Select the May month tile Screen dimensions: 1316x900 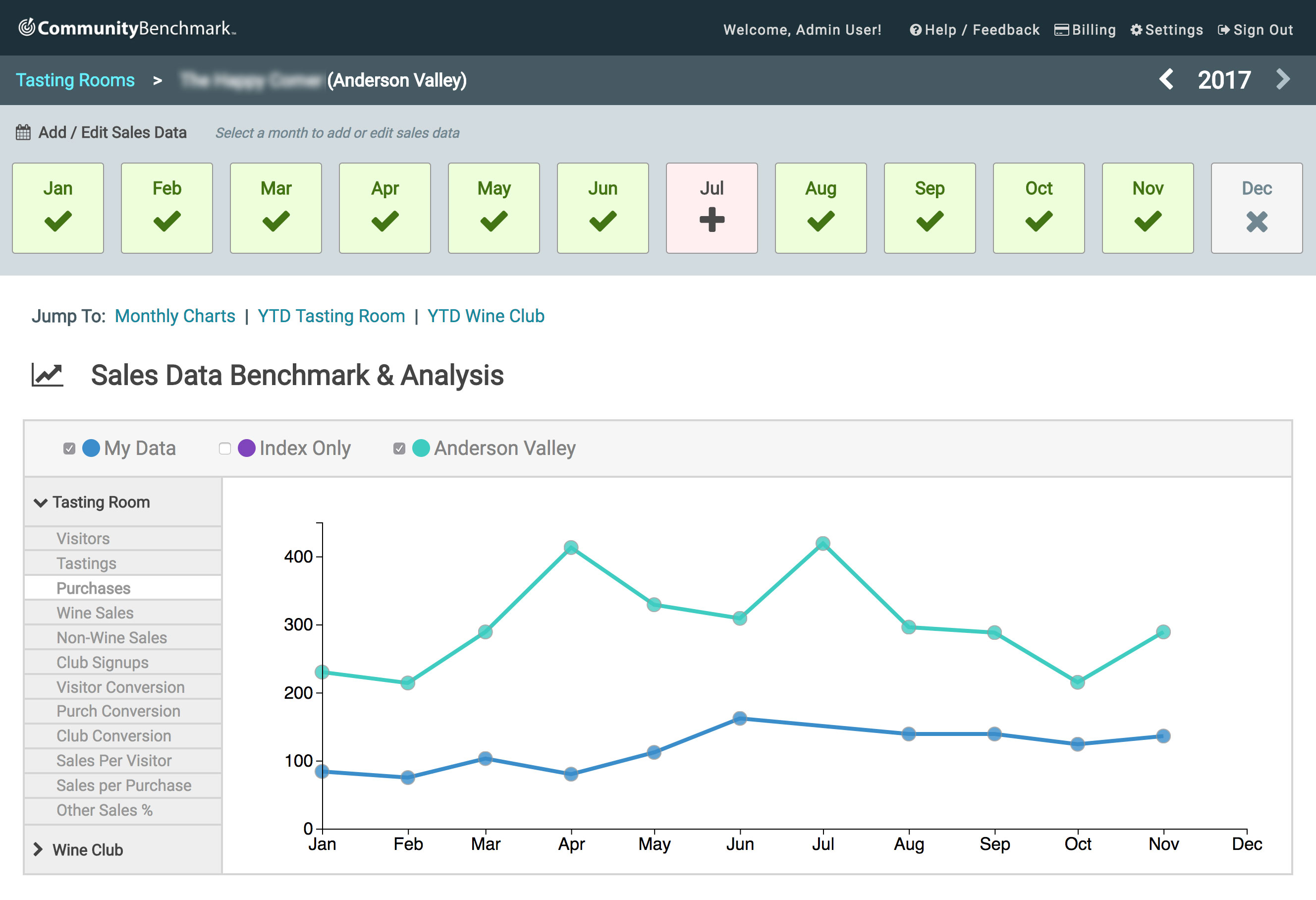click(x=494, y=208)
